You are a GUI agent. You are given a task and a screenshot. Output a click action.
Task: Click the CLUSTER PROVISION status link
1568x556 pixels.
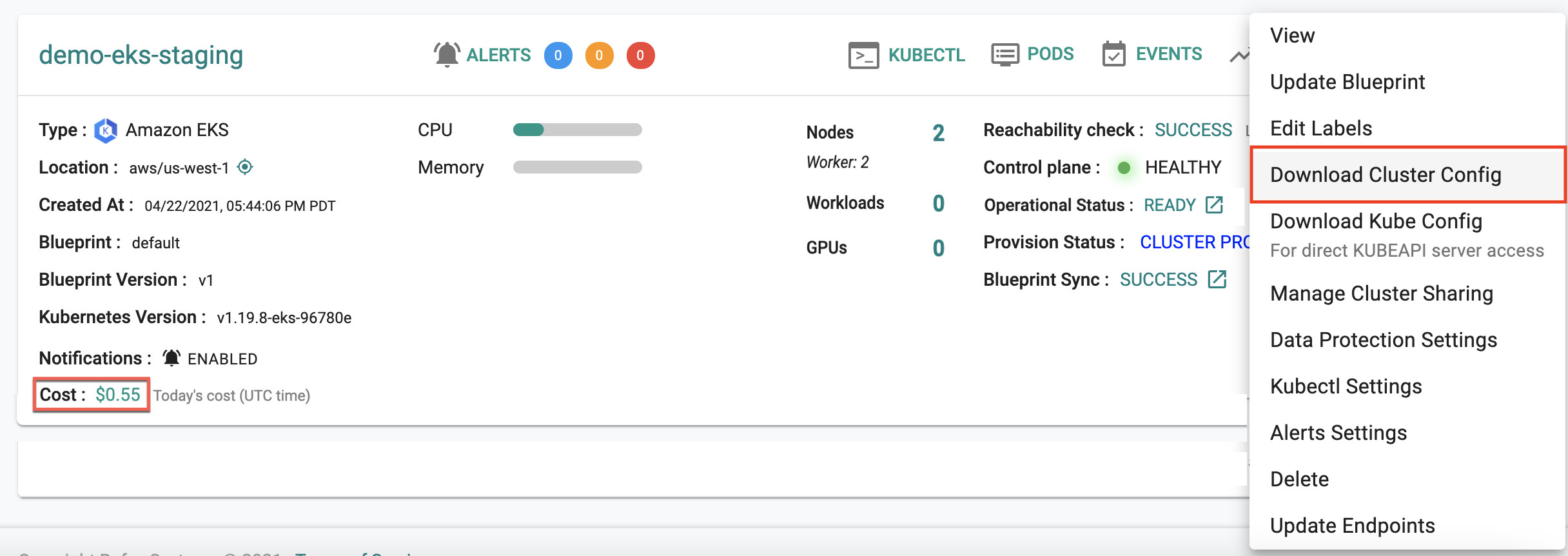1195,243
